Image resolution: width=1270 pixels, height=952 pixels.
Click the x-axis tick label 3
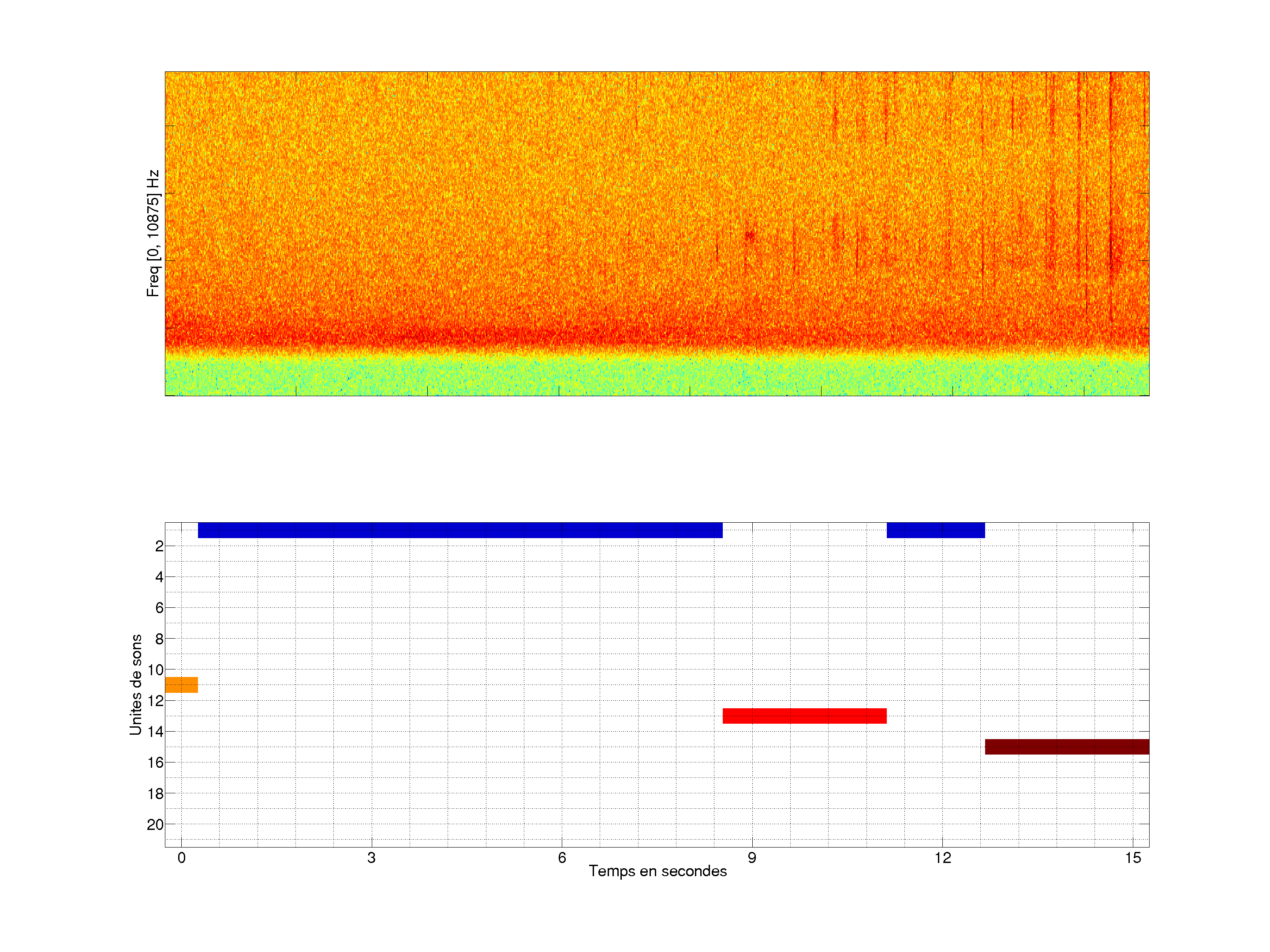[371, 858]
